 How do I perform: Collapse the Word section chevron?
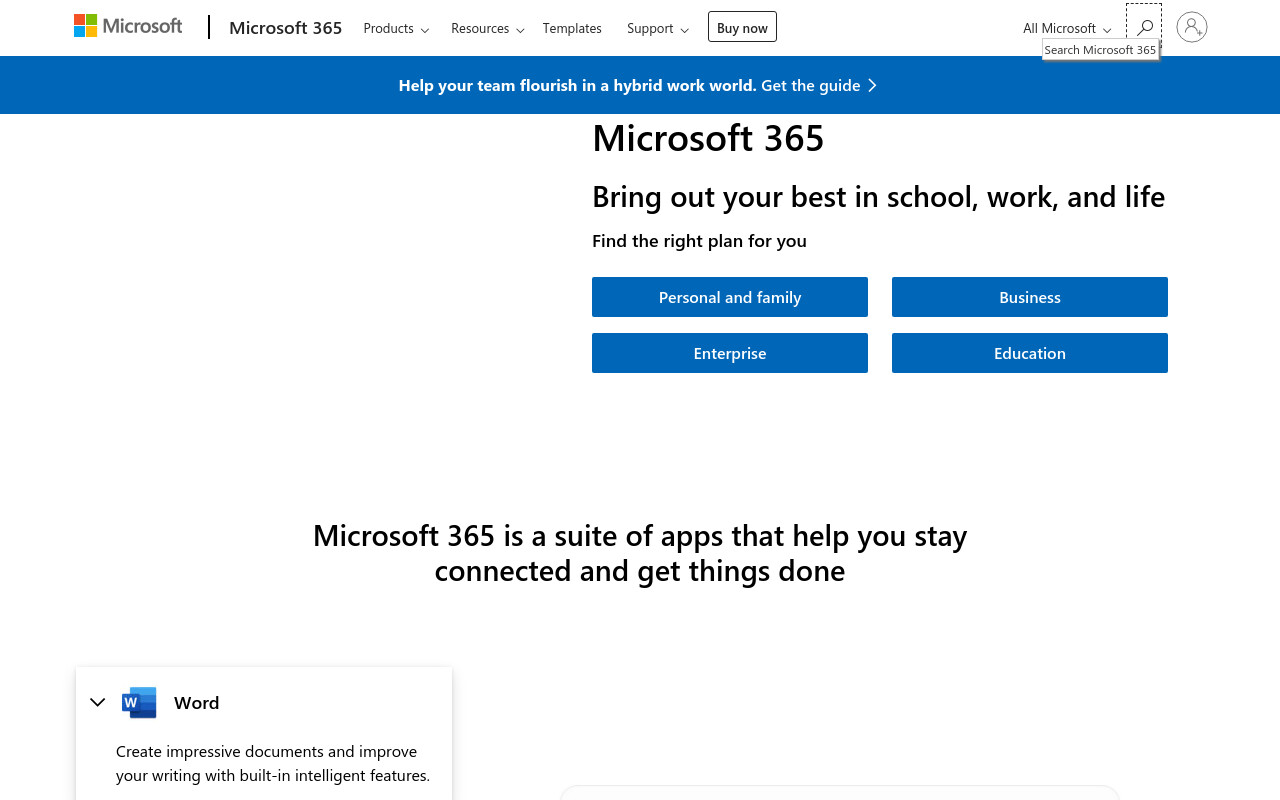click(98, 702)
